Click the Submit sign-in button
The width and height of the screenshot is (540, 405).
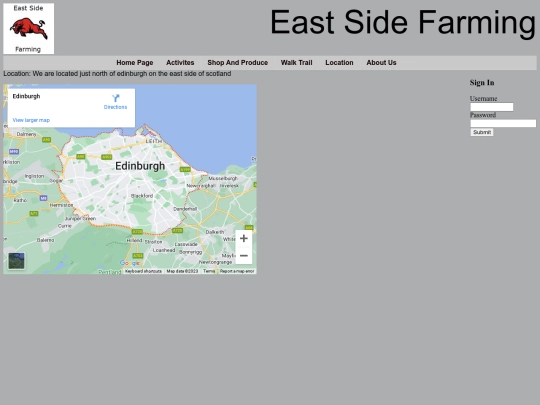point(482,132)
